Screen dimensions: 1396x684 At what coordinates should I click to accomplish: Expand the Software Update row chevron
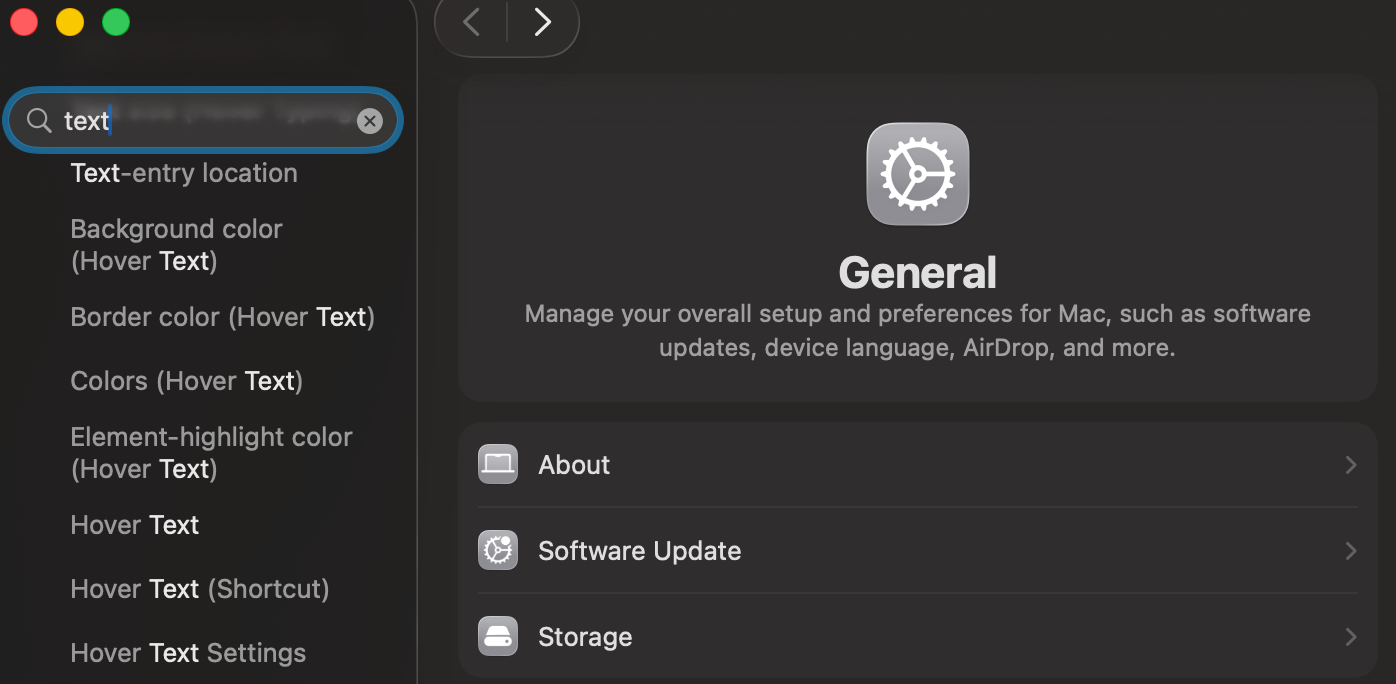pyautogui.click(x=1350, y=551)
